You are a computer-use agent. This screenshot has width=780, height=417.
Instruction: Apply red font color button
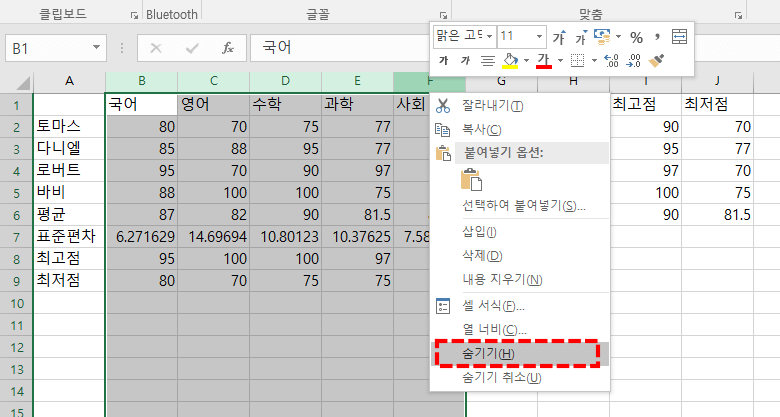[x=544, y=61]
